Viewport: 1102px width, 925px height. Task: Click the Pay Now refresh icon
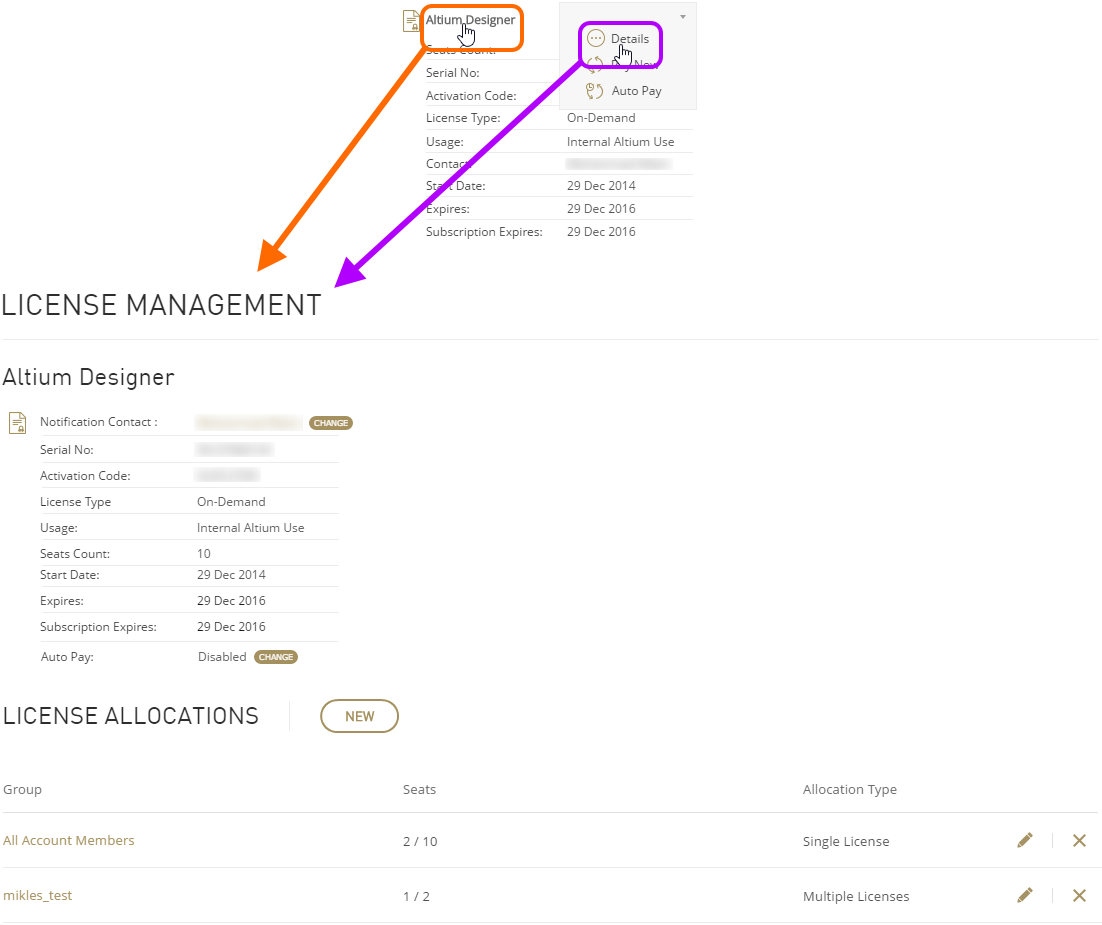(x=595, y=64)
